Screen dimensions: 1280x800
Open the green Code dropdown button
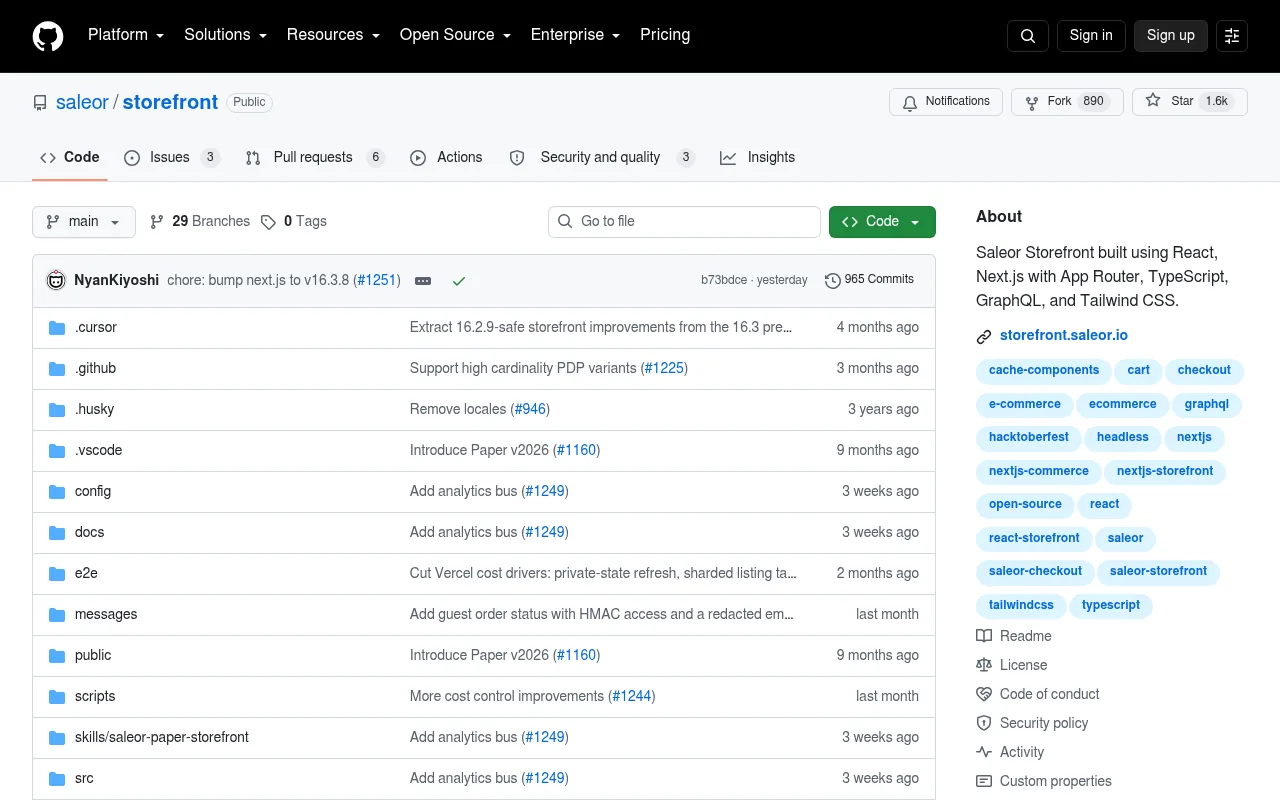(x=882, y=222)
